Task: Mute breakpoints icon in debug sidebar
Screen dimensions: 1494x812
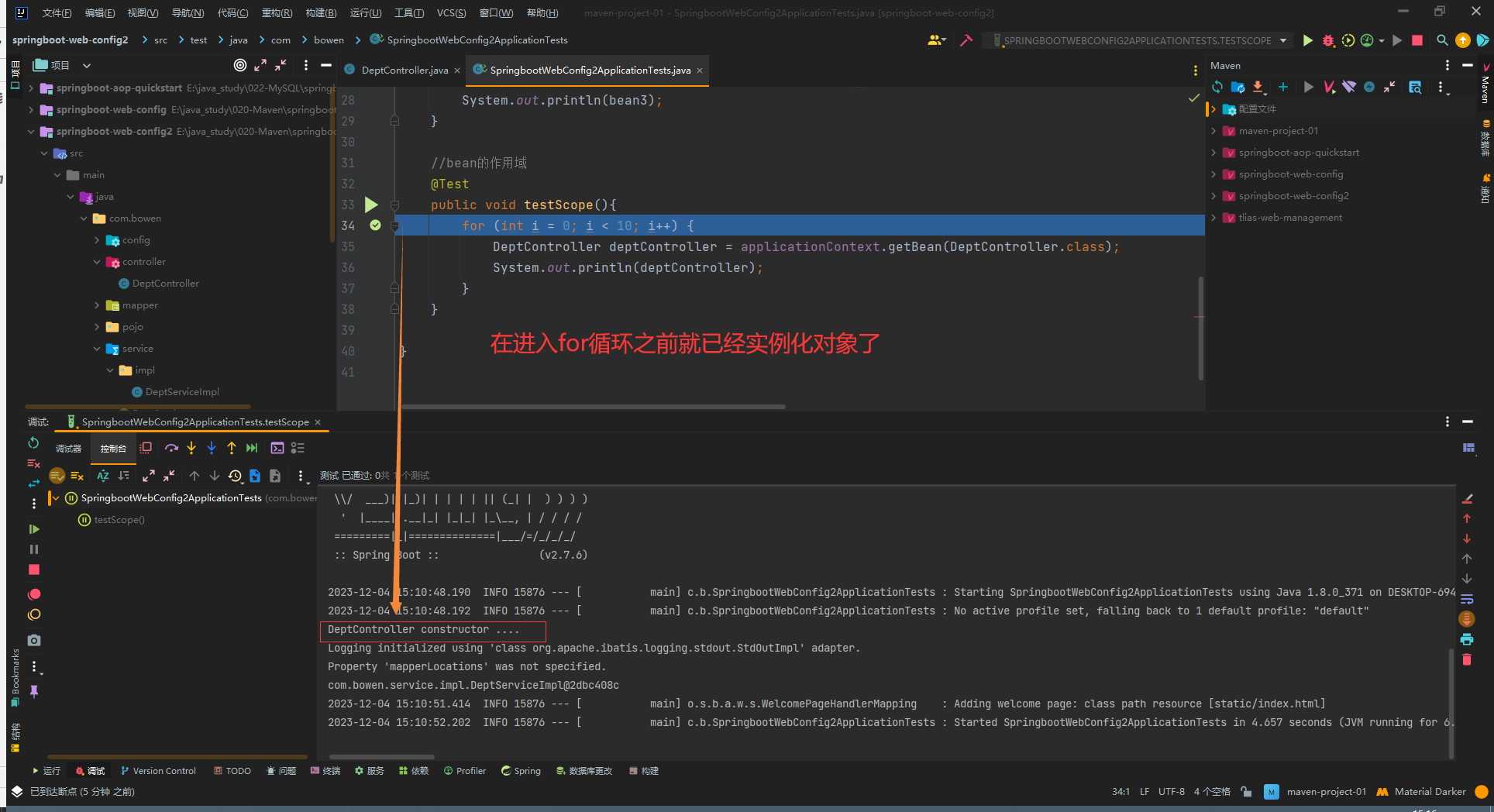Action: tap(33, 614)
